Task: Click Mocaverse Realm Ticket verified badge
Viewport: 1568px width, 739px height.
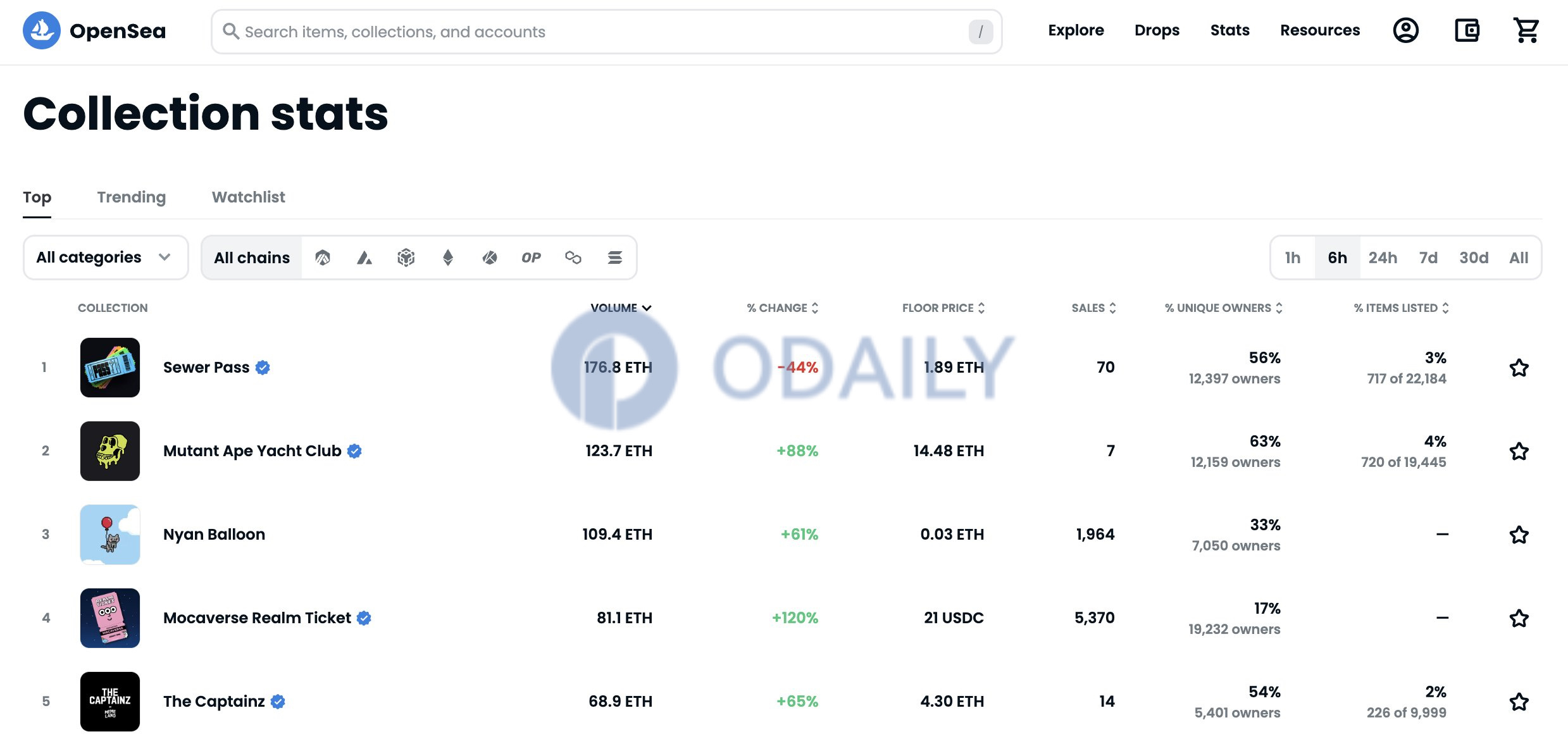Action: click(364, 618)
